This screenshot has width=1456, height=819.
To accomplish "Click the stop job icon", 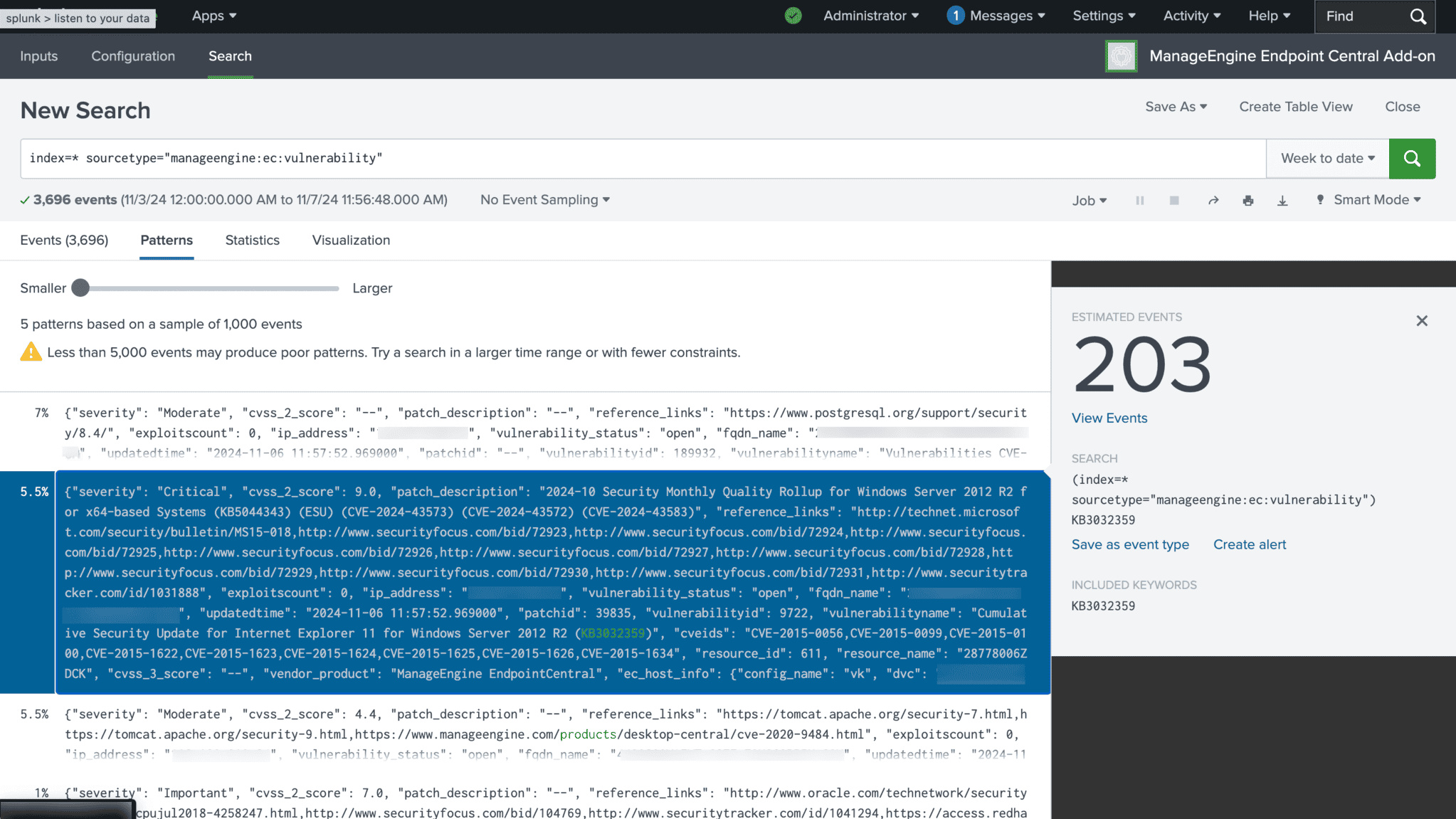I will (1174, 201).
